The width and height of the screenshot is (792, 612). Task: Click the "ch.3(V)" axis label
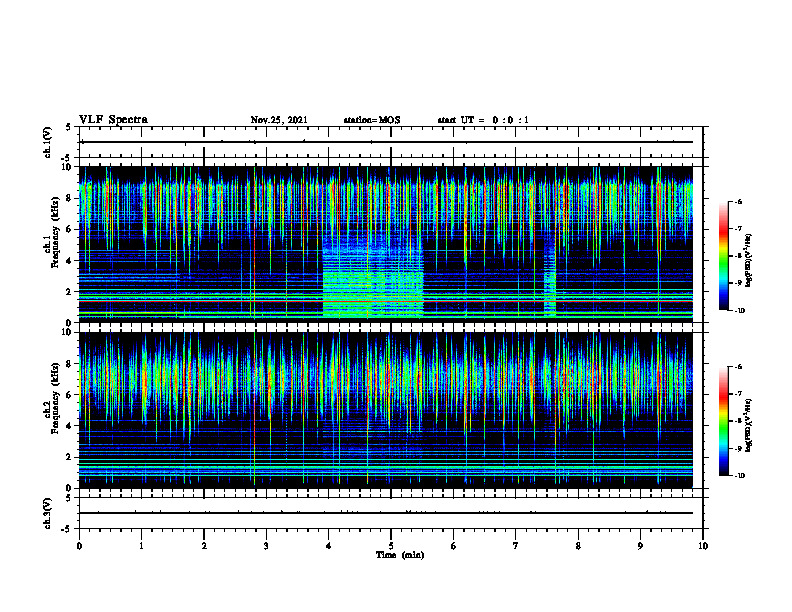point(48,513)
